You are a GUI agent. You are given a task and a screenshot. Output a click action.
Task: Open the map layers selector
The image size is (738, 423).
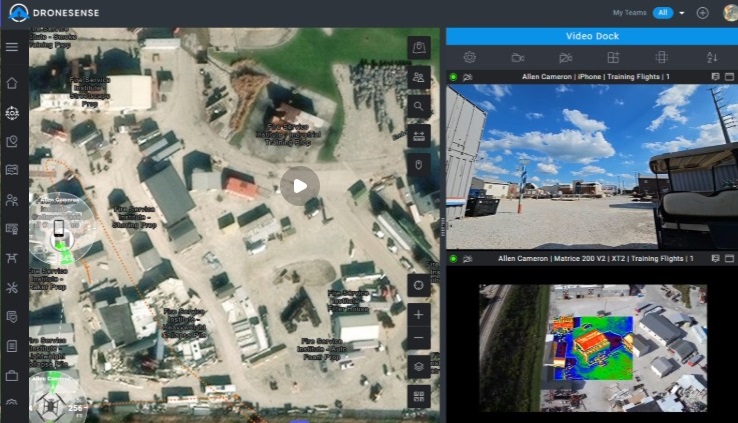418,367
